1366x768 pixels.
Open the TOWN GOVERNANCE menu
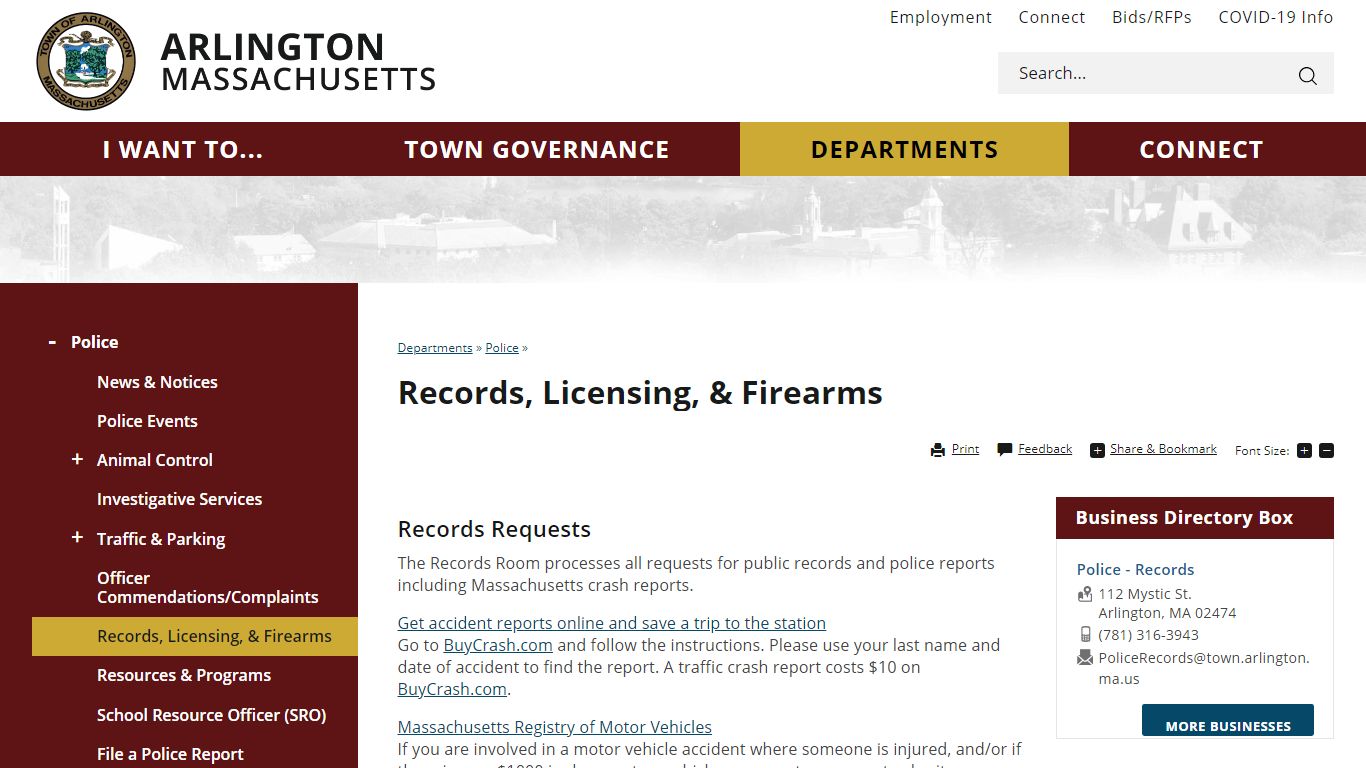tap(537, 149)
